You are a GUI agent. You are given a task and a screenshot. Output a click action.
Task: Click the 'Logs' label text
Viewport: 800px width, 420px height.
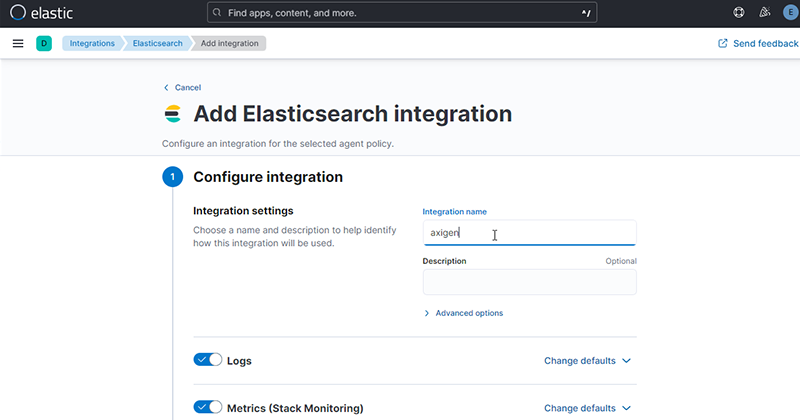[x=239, y=361]
